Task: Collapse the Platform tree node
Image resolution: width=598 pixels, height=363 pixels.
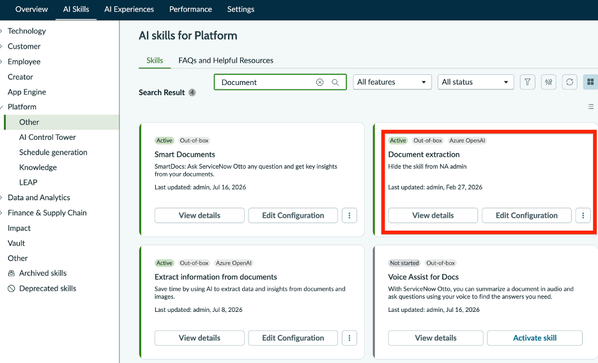Action: click(2, 107)
